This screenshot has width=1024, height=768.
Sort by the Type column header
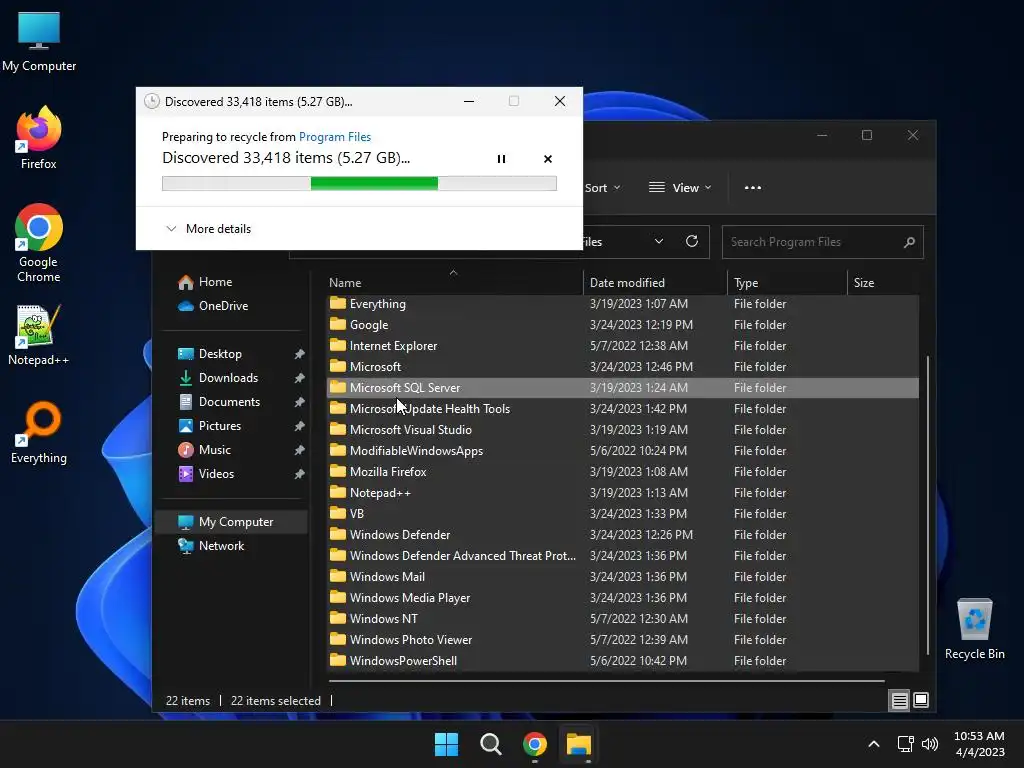click(x=786, y=283)
